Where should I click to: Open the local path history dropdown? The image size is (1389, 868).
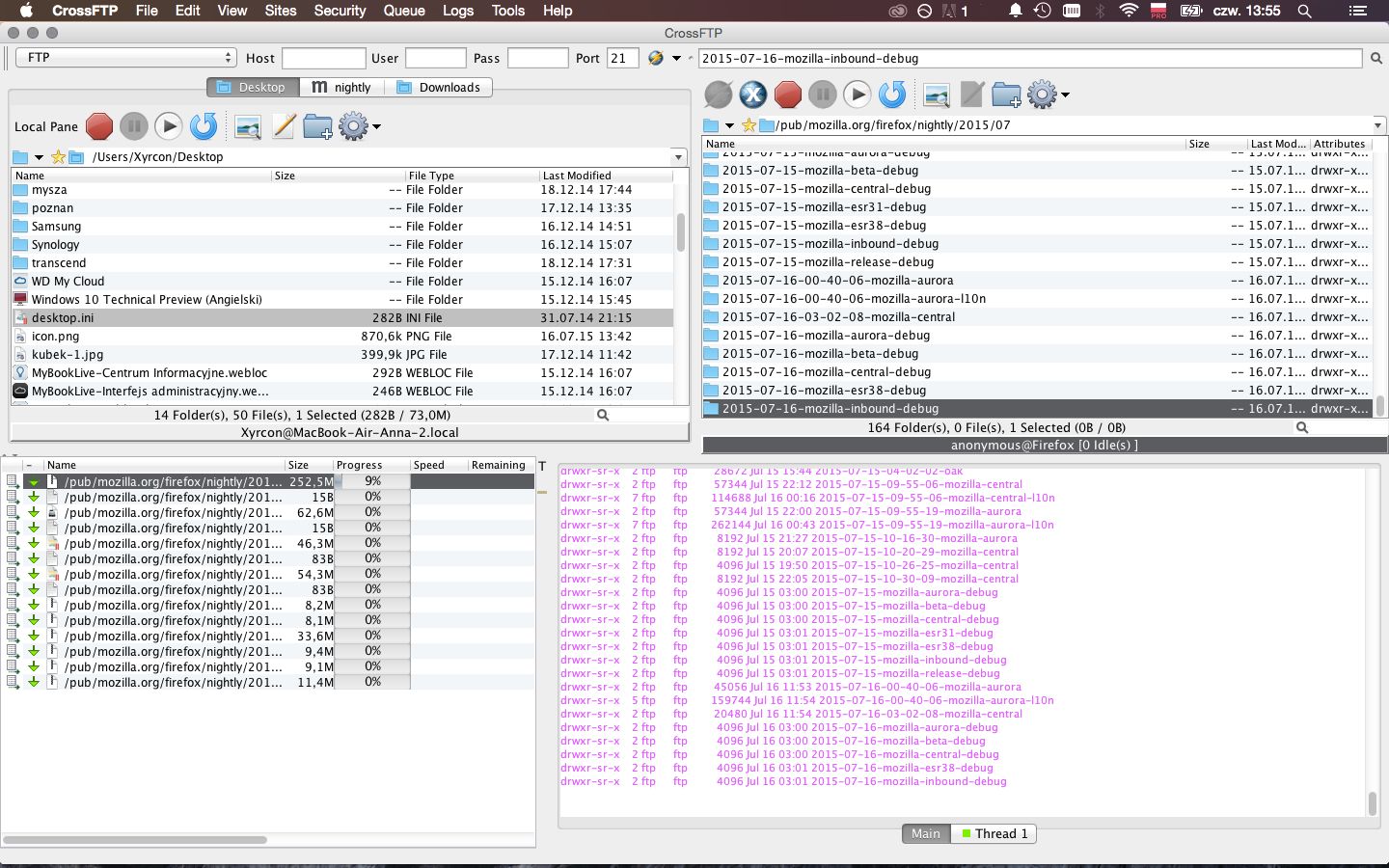click(x=678, y=157)
